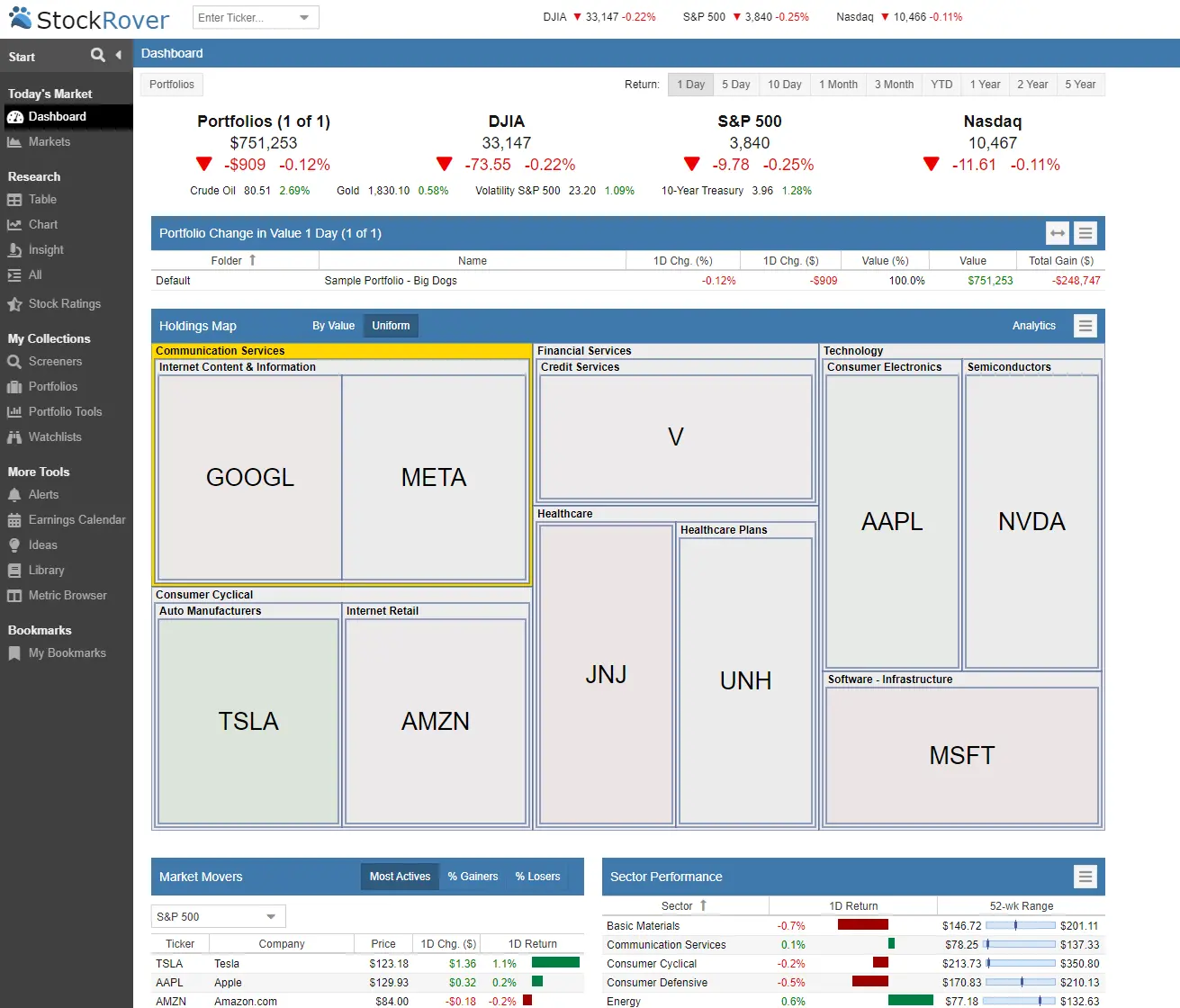Click the Portfolios button above the return periods
This screenshot has width=1180, height=1008.
click(171, 84)
